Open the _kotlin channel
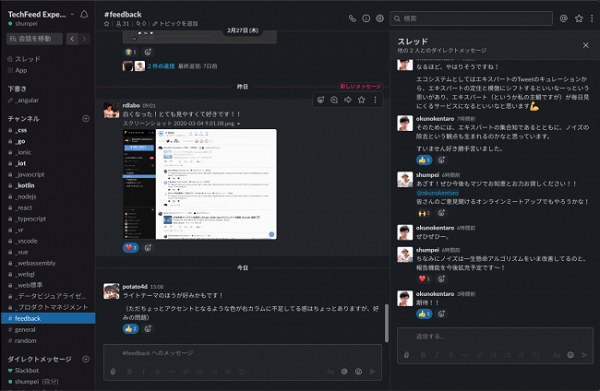The width and height of the screenshot is (600, 391). [x=25, y=185]
